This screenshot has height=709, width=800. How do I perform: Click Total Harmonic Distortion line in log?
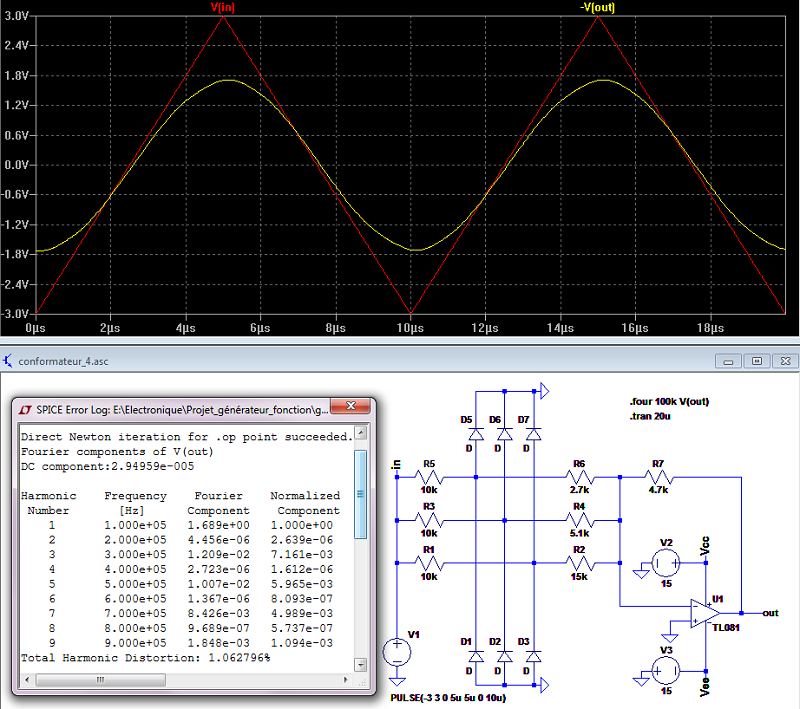pos(145,658)
